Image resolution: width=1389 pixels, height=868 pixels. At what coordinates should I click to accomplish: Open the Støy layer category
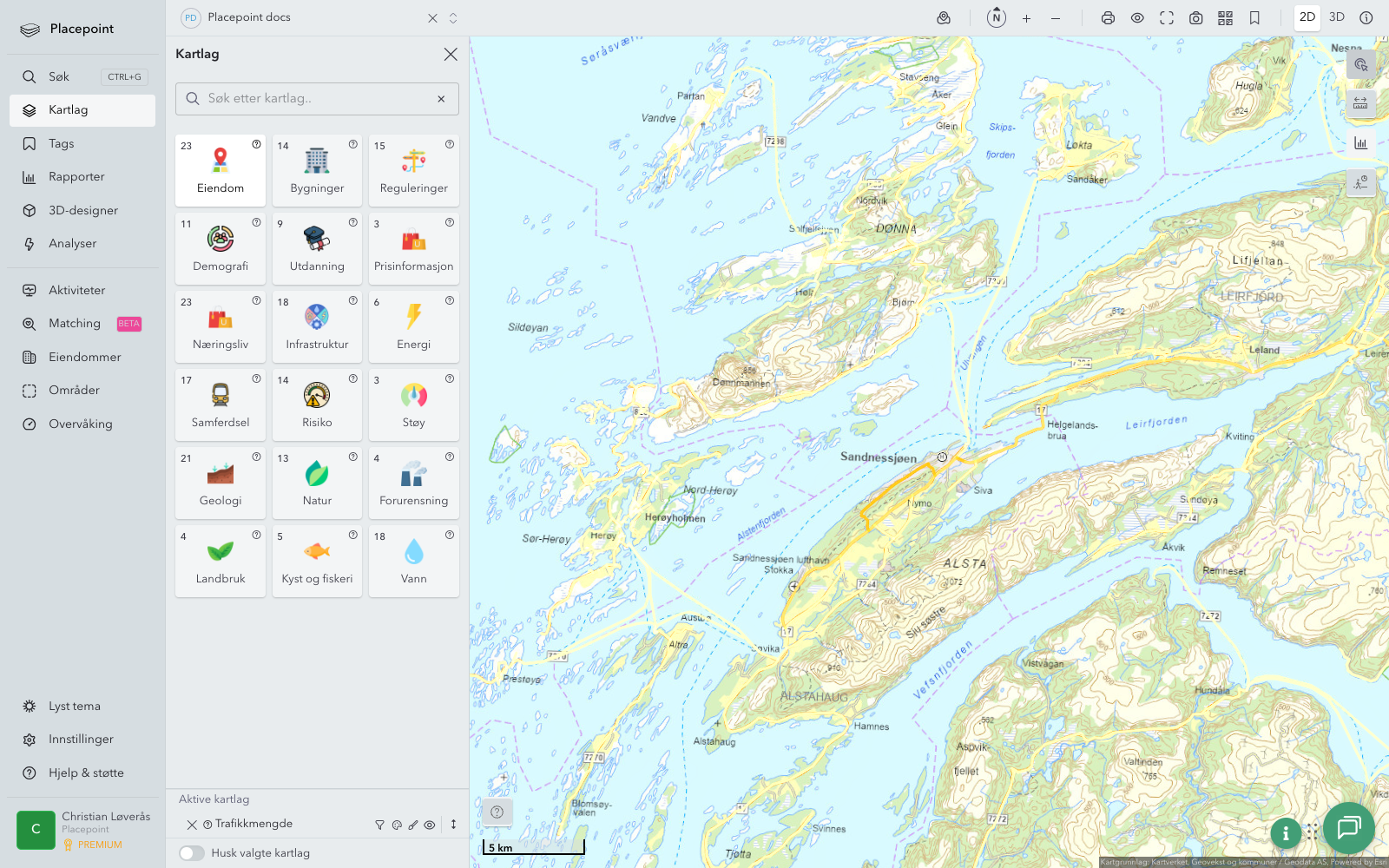[413, 404]
